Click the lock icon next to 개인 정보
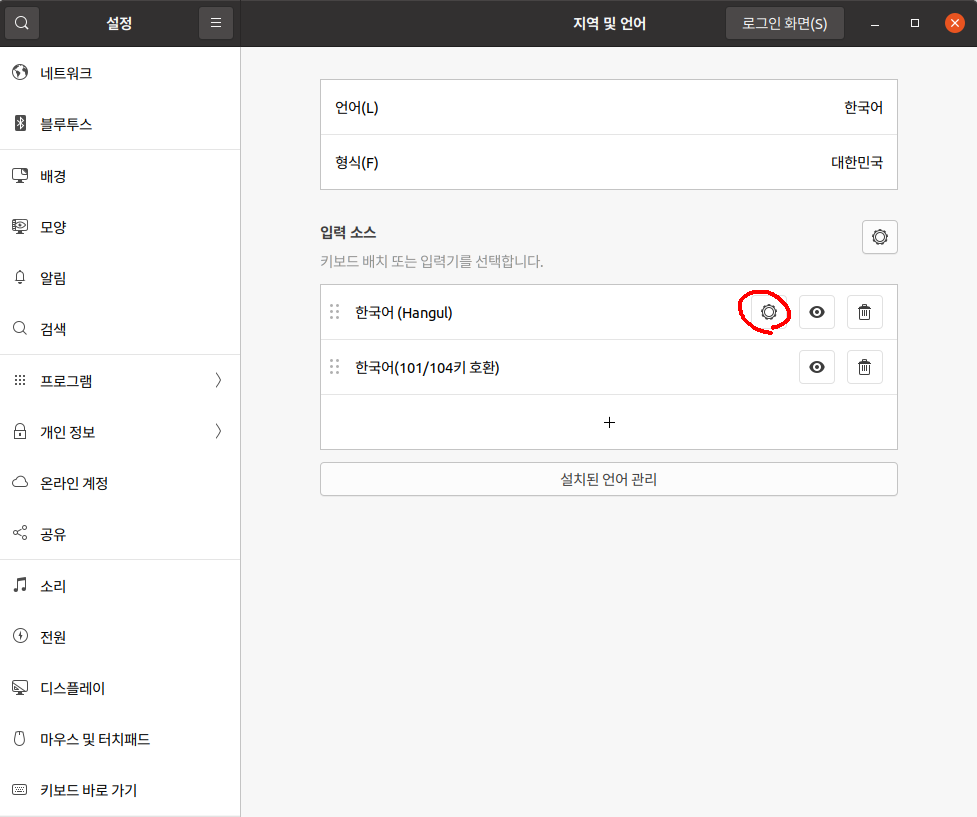 [x=20, y=431]
